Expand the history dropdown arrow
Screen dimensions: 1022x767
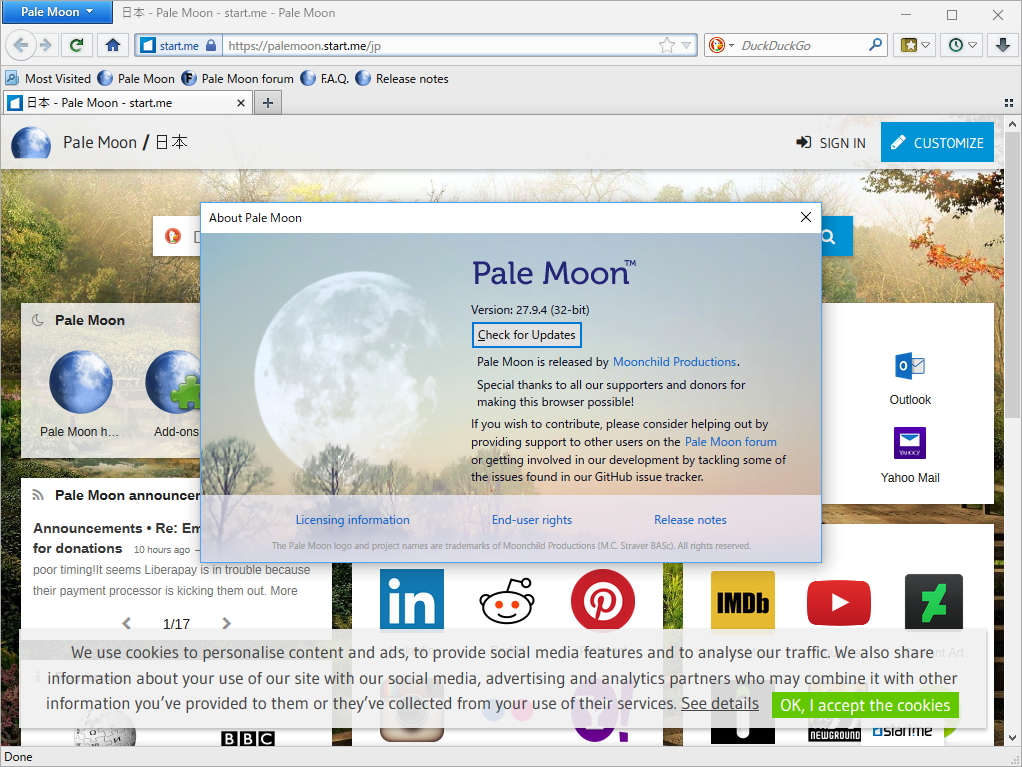pyautogui.click(x=969, y=45)
